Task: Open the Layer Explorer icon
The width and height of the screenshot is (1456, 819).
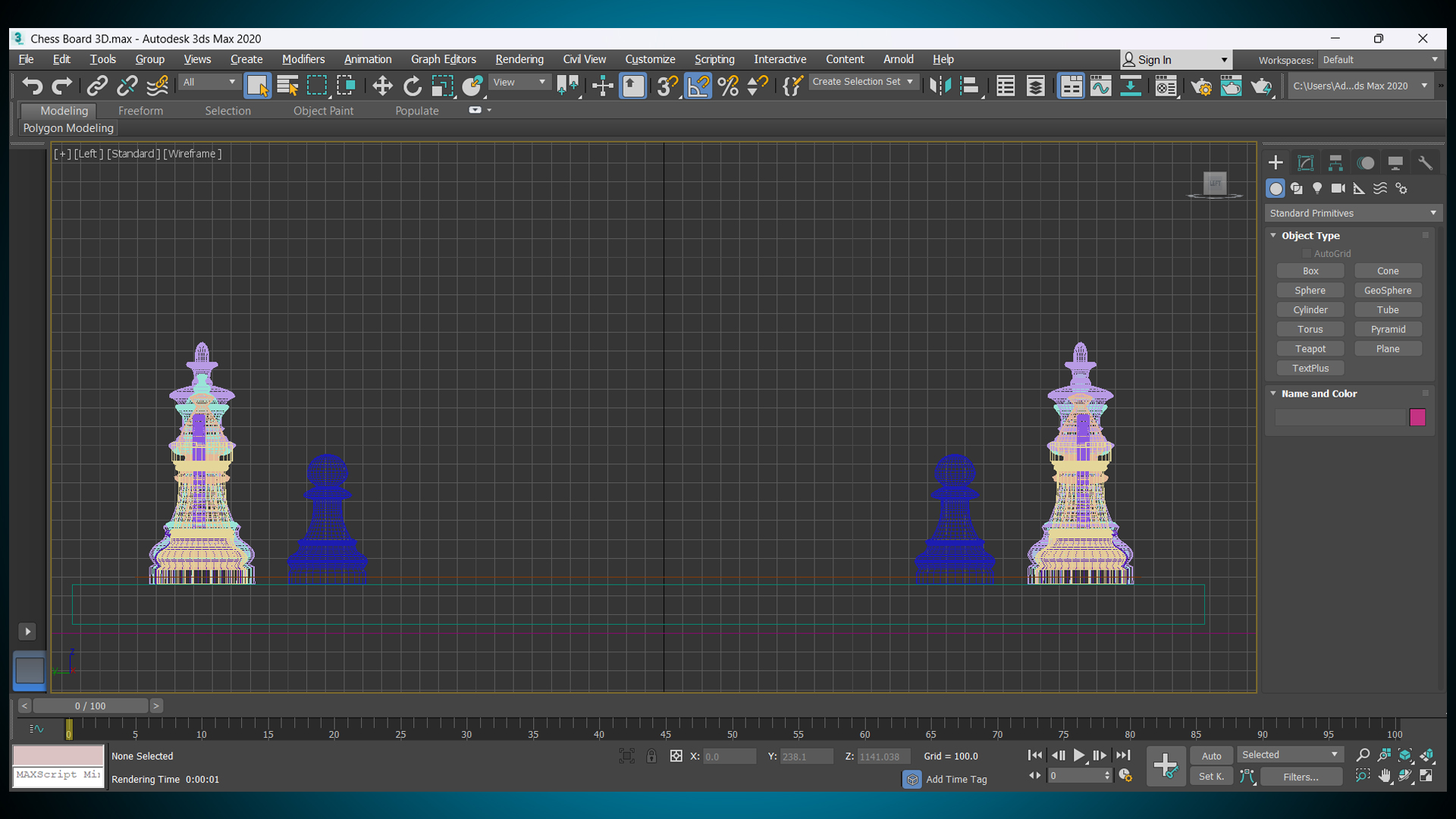Action: pos(1036,86)
